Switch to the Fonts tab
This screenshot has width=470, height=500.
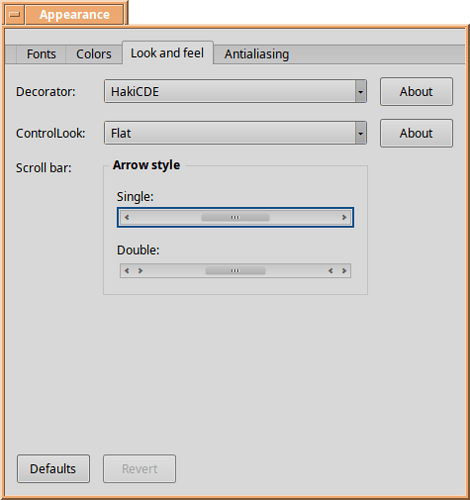tap(41, 54)
